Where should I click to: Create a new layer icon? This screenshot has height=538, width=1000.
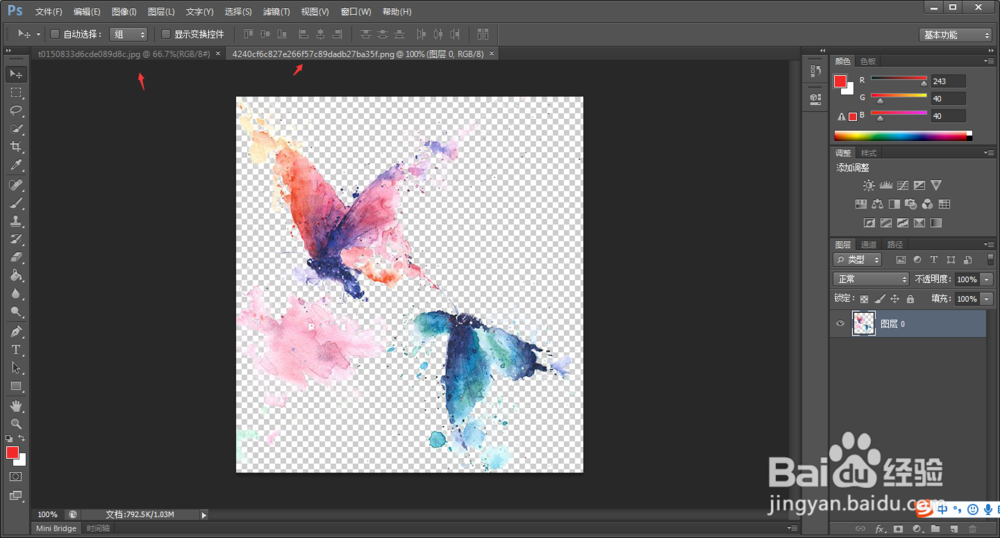click(x=954, y=528)
